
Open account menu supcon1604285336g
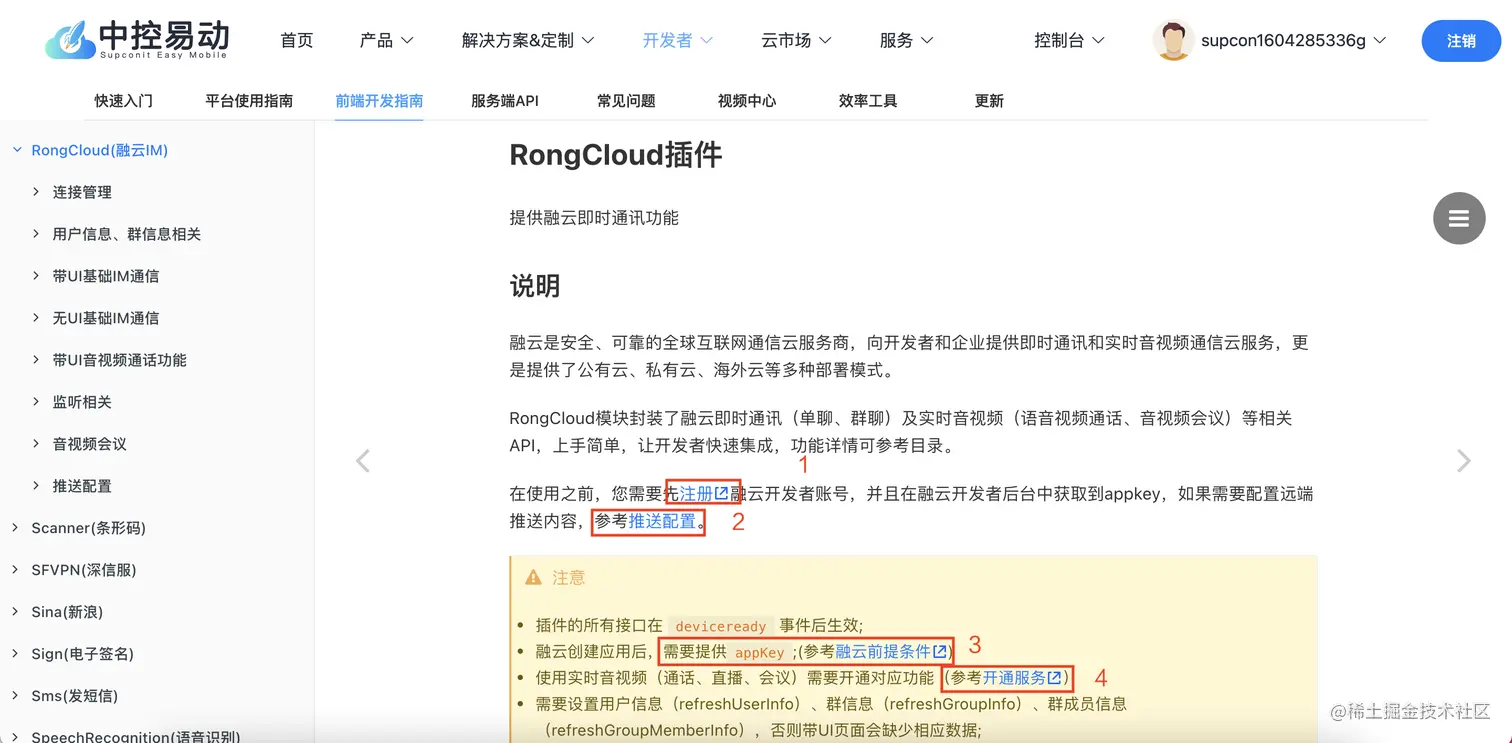[x=1293, y=40]
